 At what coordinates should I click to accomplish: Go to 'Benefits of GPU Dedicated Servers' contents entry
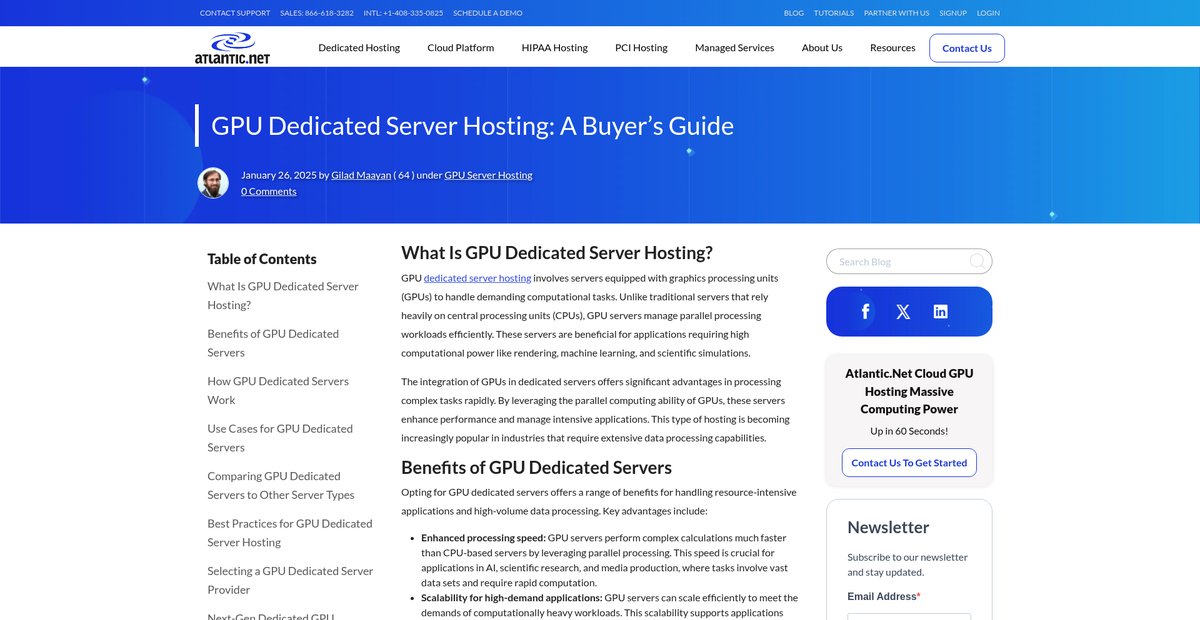tap(273, 343)
